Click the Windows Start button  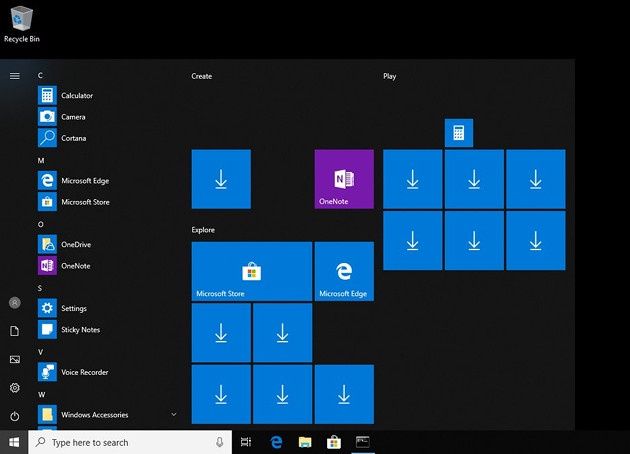pos(14,442)
